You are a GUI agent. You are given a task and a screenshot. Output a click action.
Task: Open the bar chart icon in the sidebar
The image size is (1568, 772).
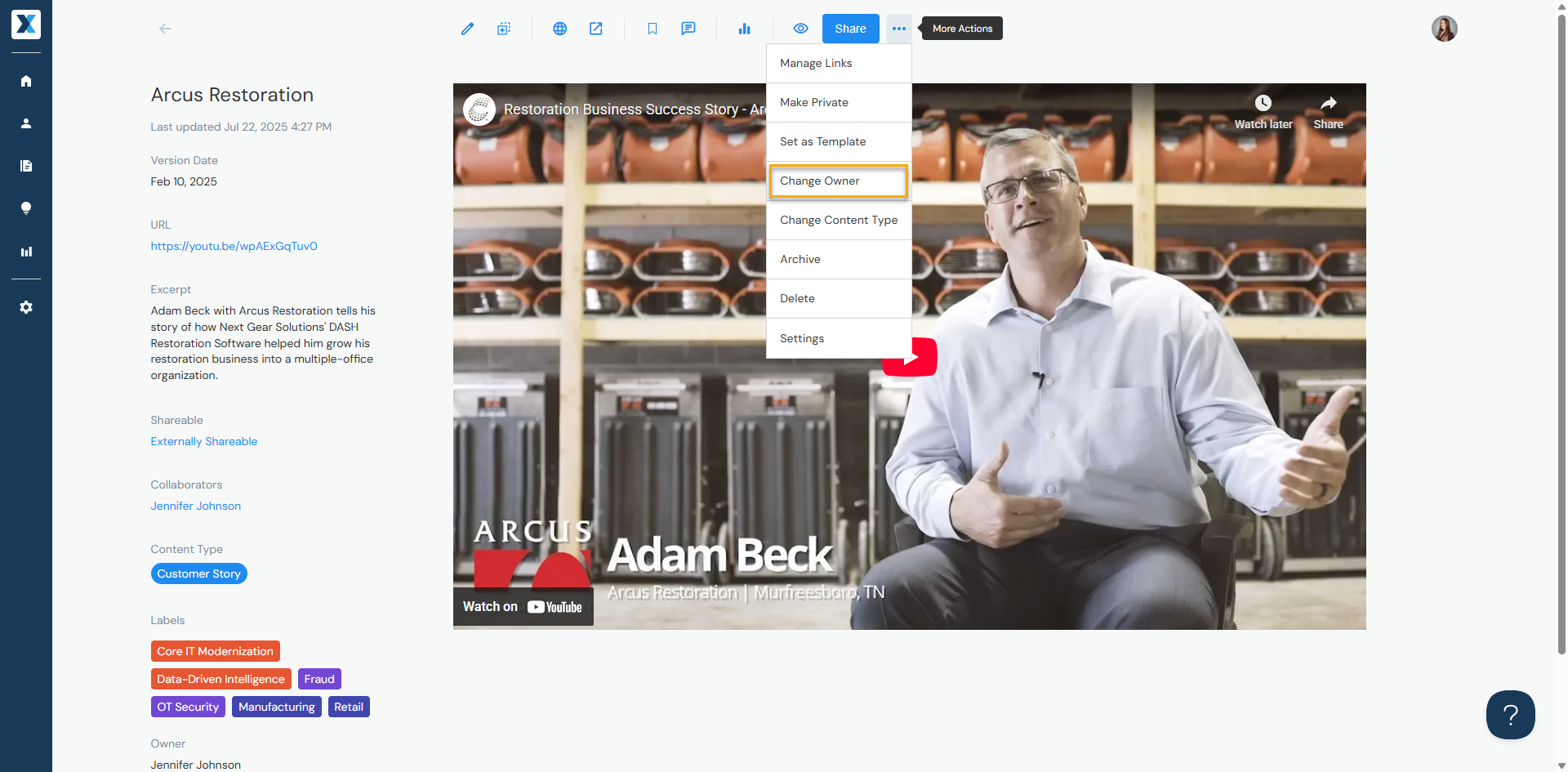(x=26, y=252)
